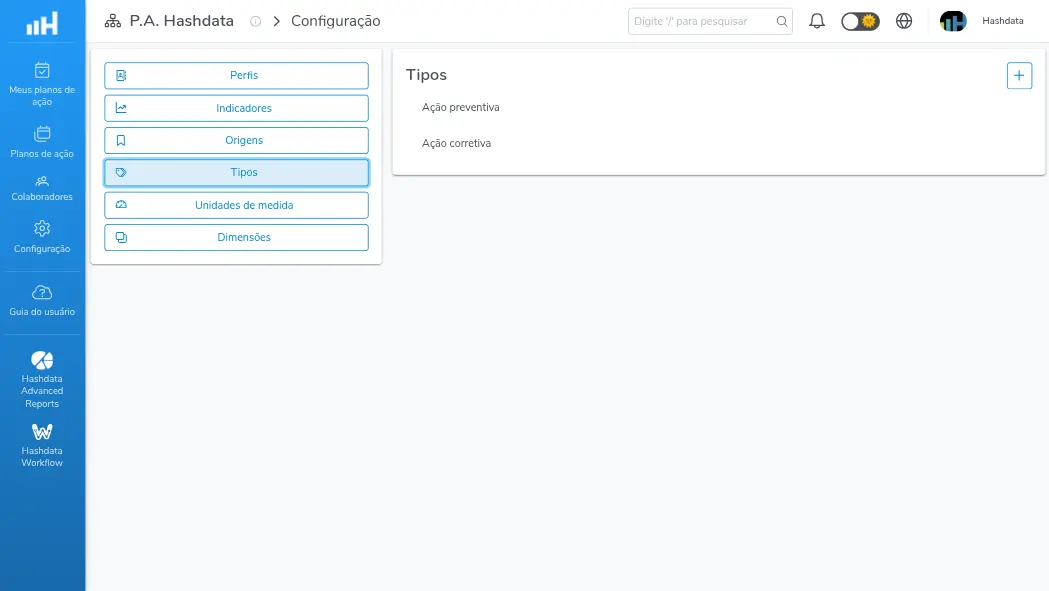1049x591 pixels.
Task: Click the info icon next to P.A. Hashdata
Action: tap(256, 21)
